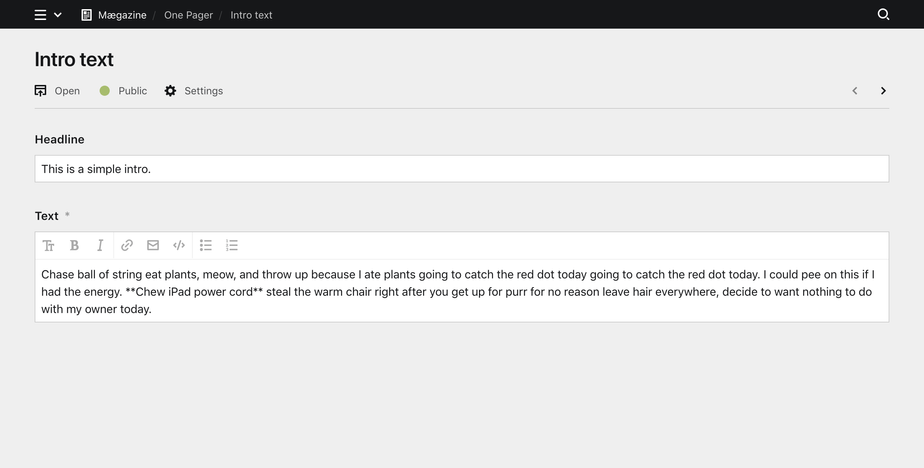Insert a numbered list
Screen dimensions: 924x468
click(x=232, y=245)
